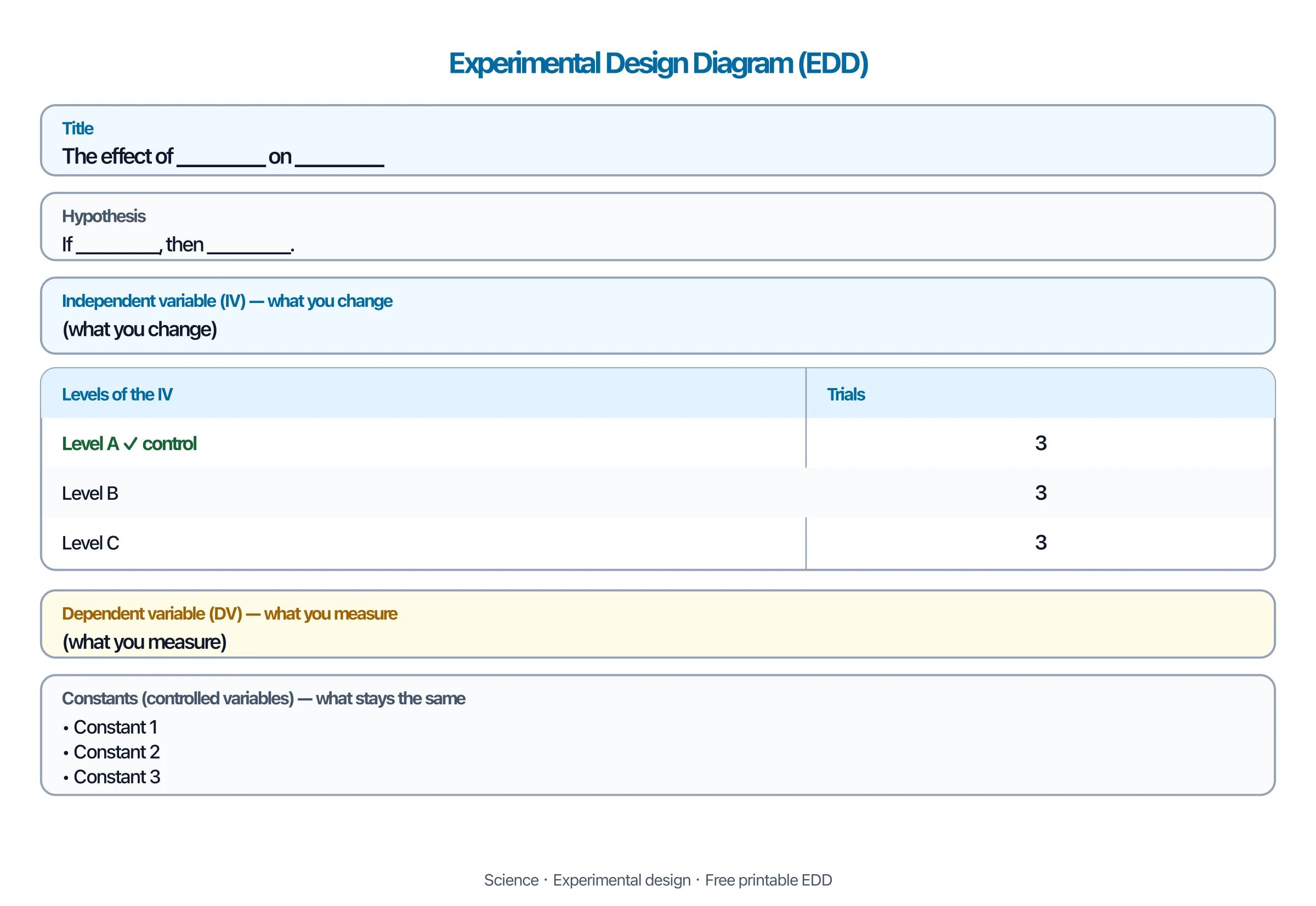The image size is (1316, 906).
Task: Select the 'Level A ✓ control' row label
Action: click(x=129, y=444)
